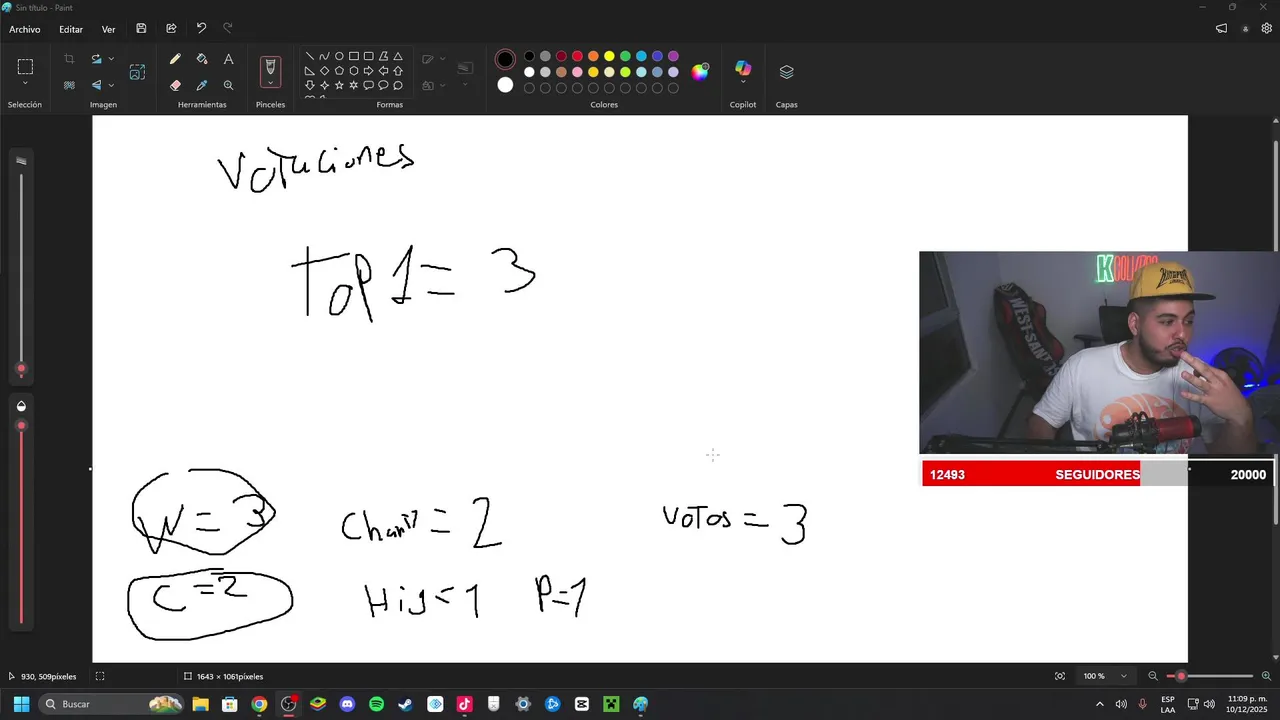The height and width of the screenshot is (720, 1280).
Task: Click the brush size slider handle
Action: pos(21,369)
